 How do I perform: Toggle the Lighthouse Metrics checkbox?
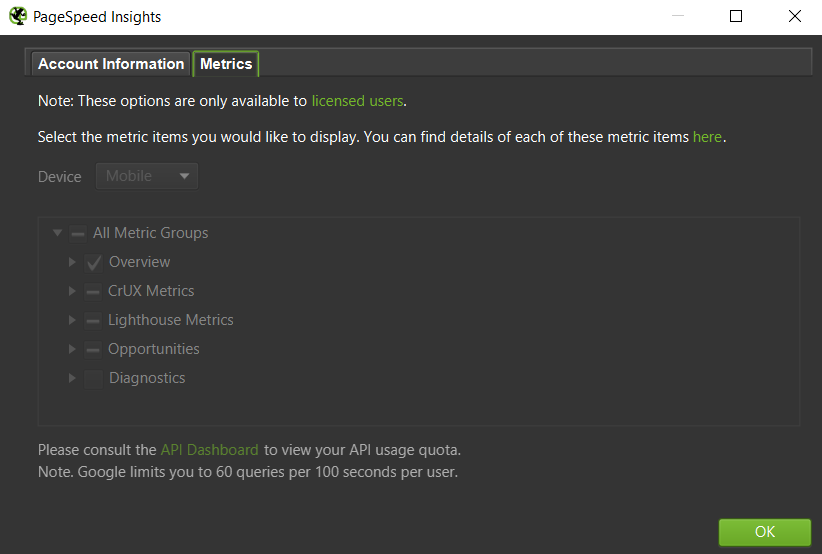93,320
